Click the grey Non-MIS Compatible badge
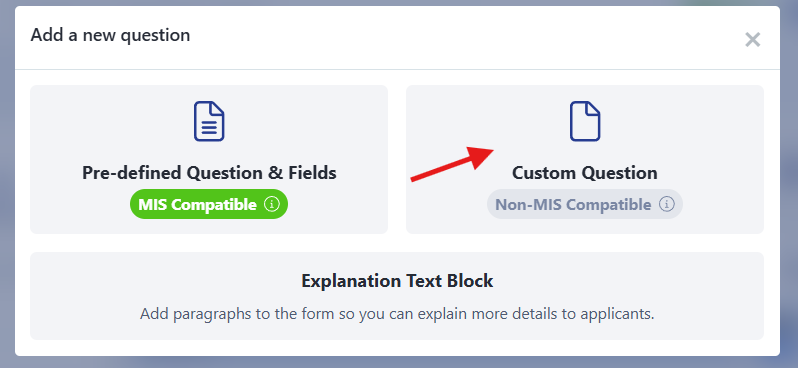Viewport: 798px width, 368px height. 585,204
